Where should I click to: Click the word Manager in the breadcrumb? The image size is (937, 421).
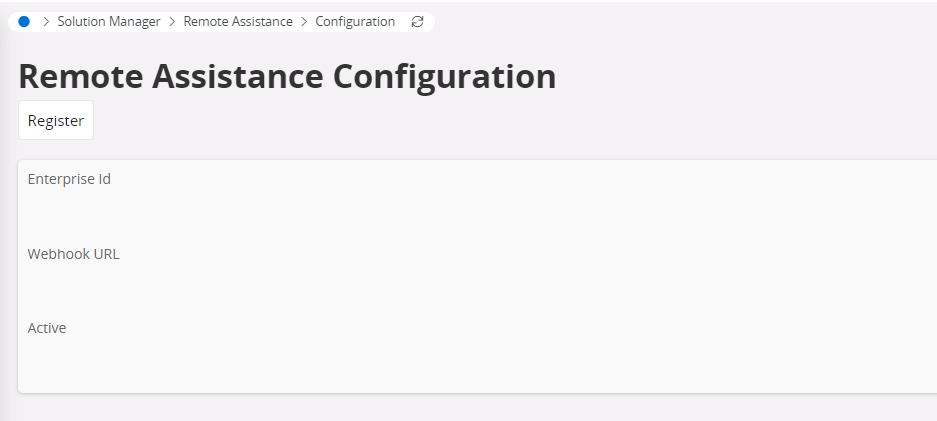point(133,21)
